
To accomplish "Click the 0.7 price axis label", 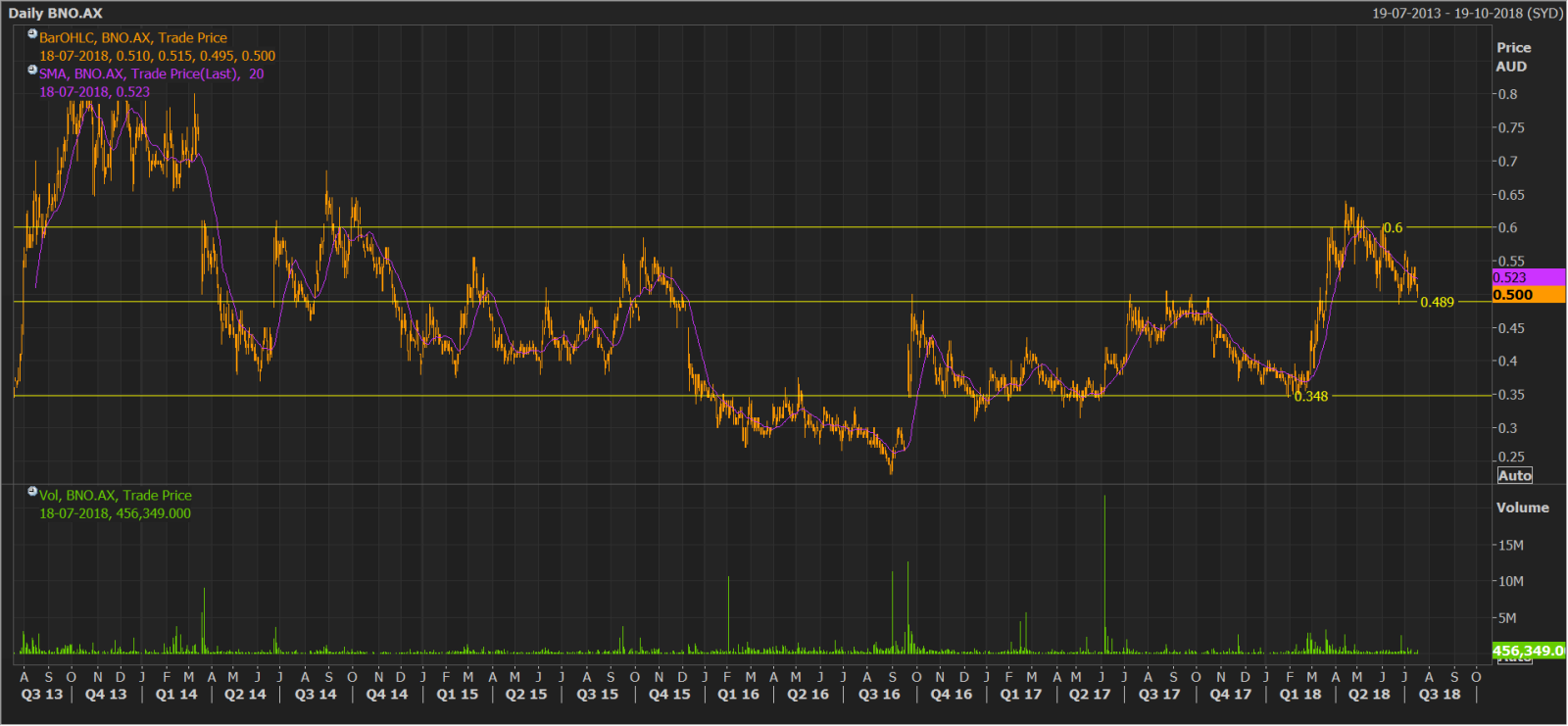I will (1508, 161).
